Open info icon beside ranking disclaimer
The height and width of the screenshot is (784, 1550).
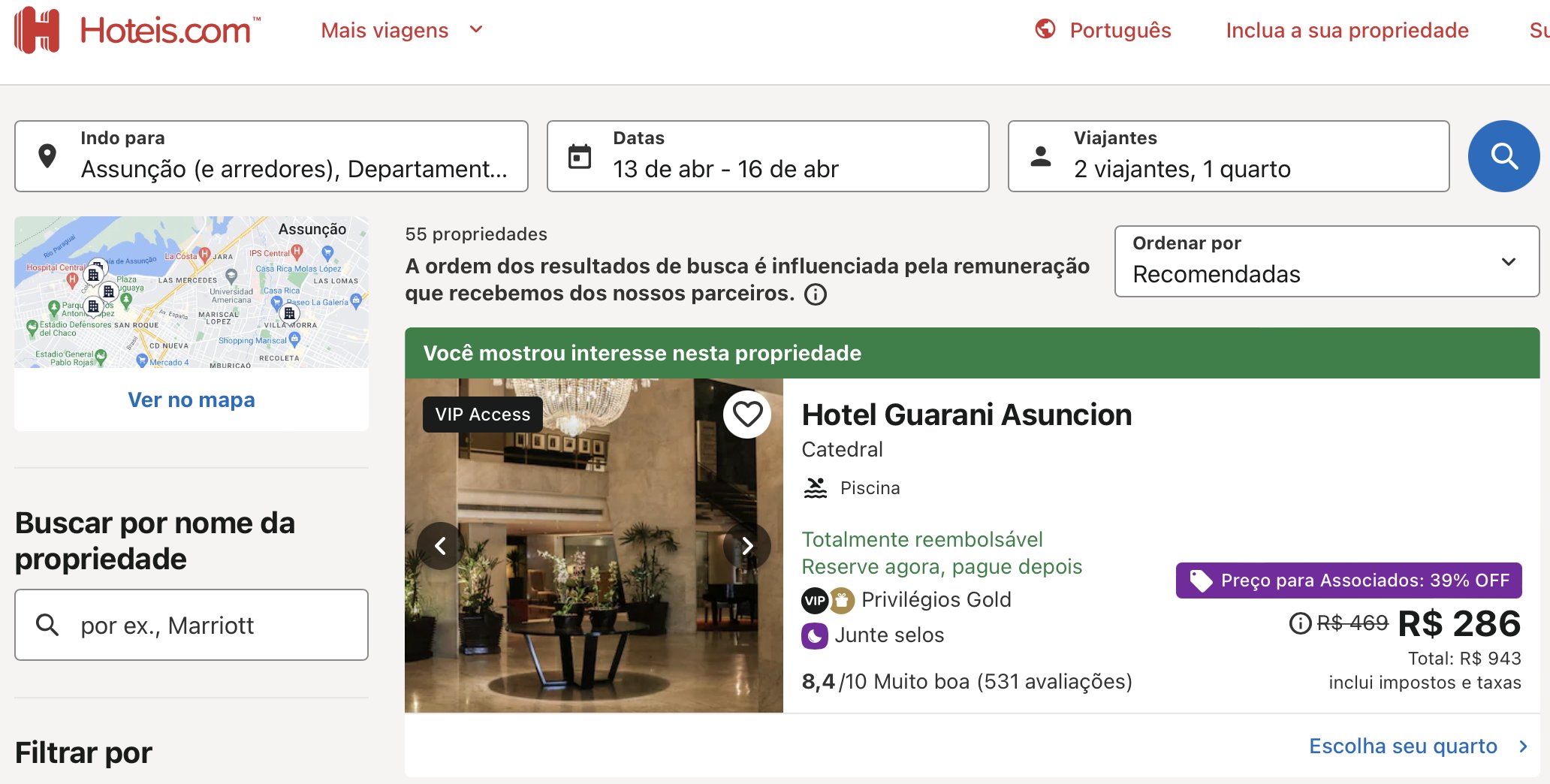click(x=816, y=294)
